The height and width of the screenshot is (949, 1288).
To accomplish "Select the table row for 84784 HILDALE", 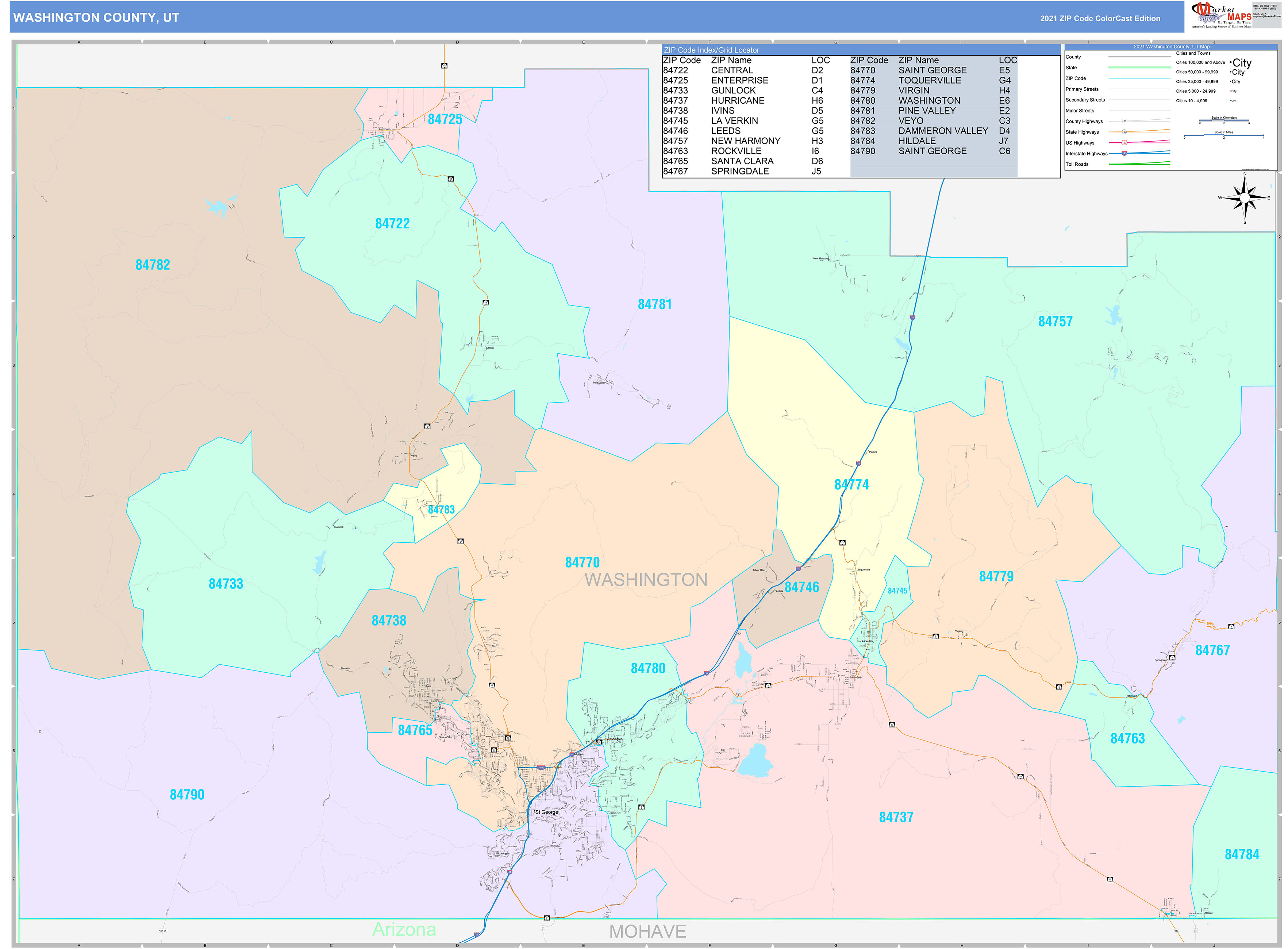I will (x=934, y=141).
